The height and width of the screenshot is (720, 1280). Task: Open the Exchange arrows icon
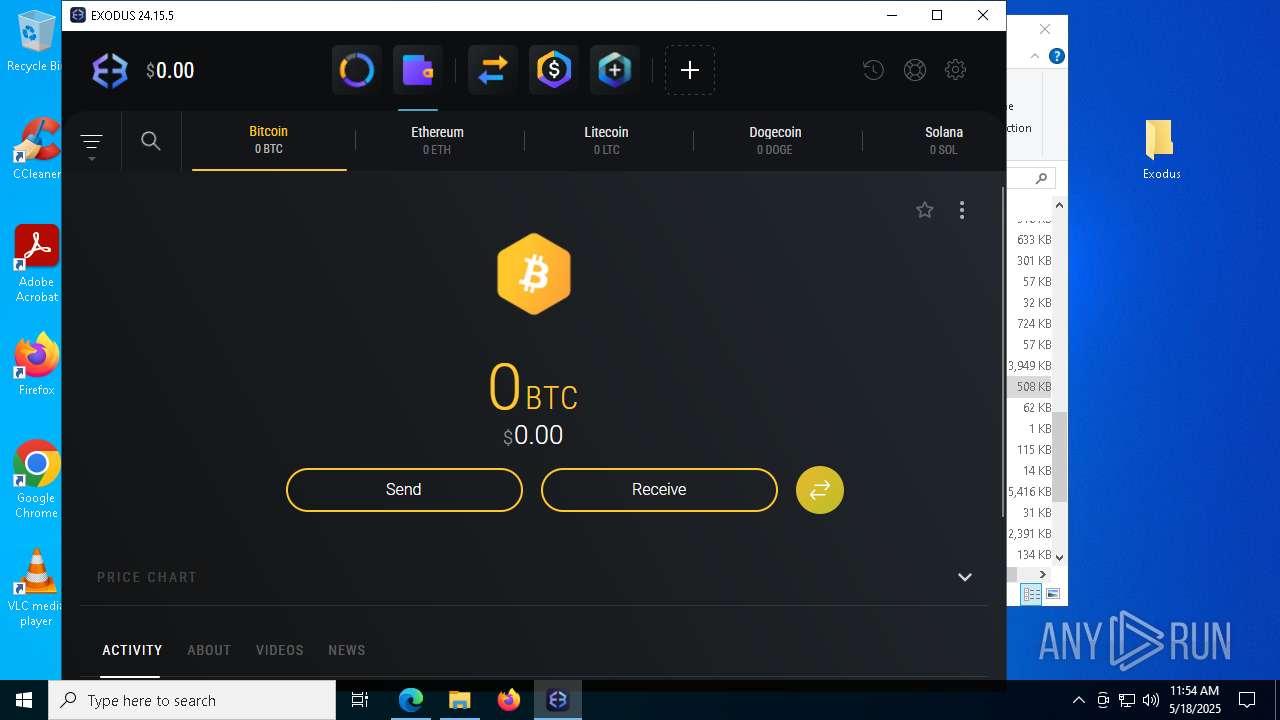click(492, 70)
